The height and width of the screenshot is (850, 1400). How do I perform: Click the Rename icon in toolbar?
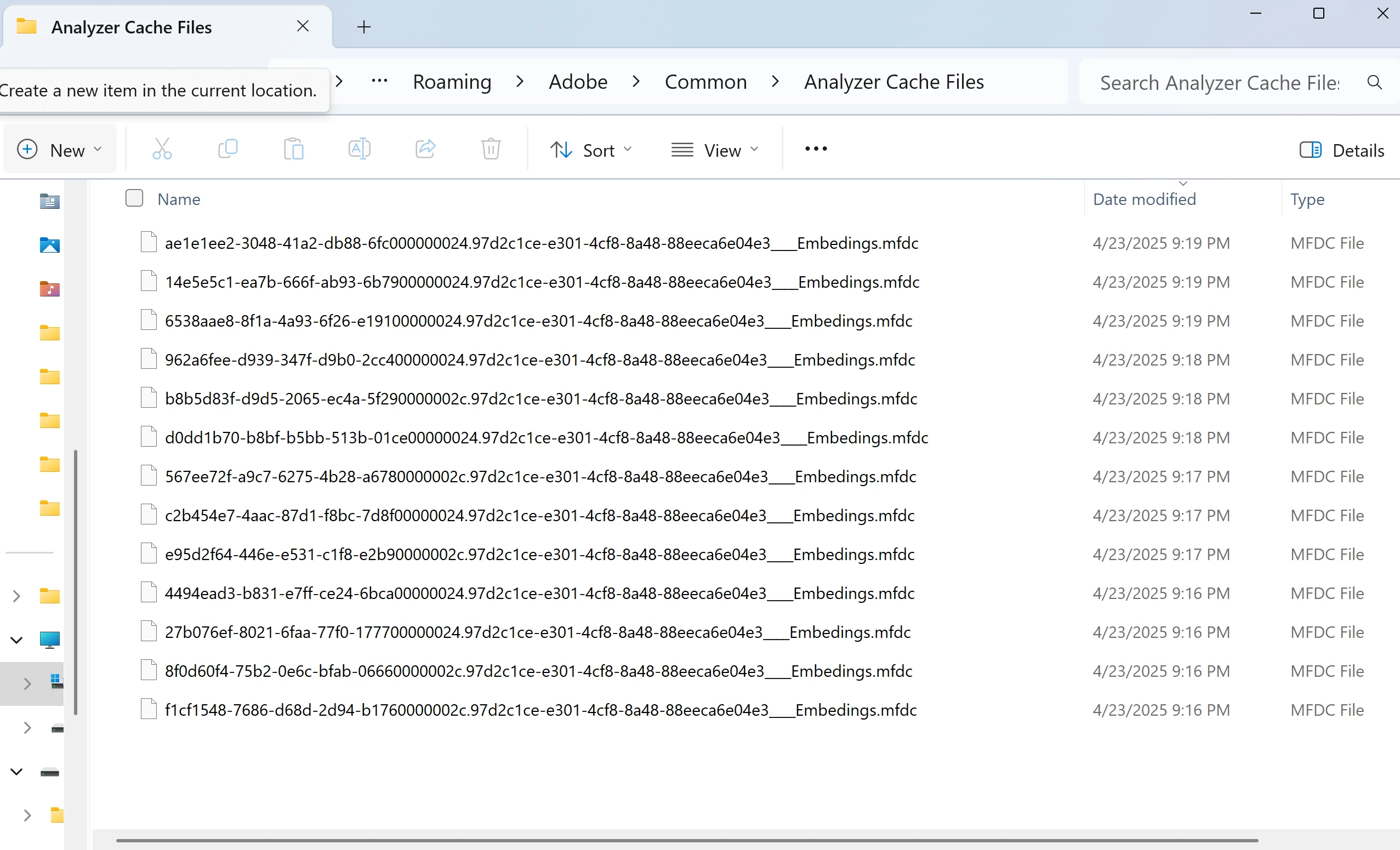pyautogui.click(x=359, y=150)
